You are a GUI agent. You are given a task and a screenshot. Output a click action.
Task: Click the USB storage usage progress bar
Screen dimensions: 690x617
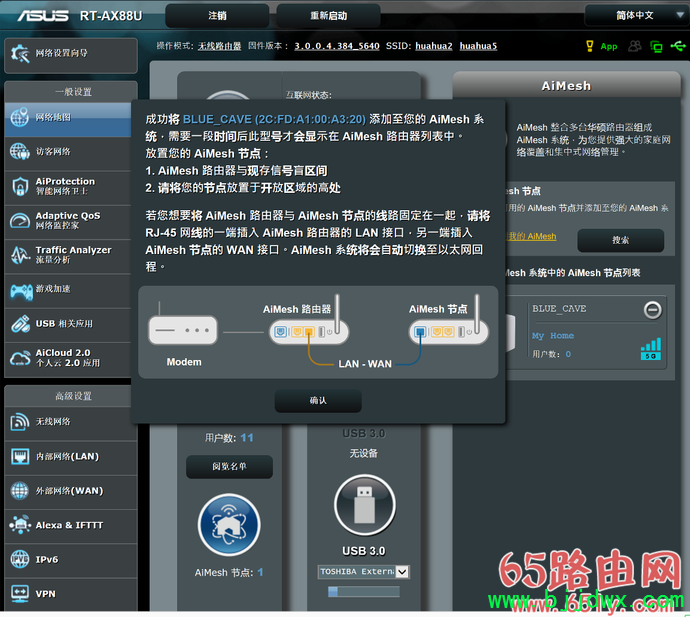364,591
